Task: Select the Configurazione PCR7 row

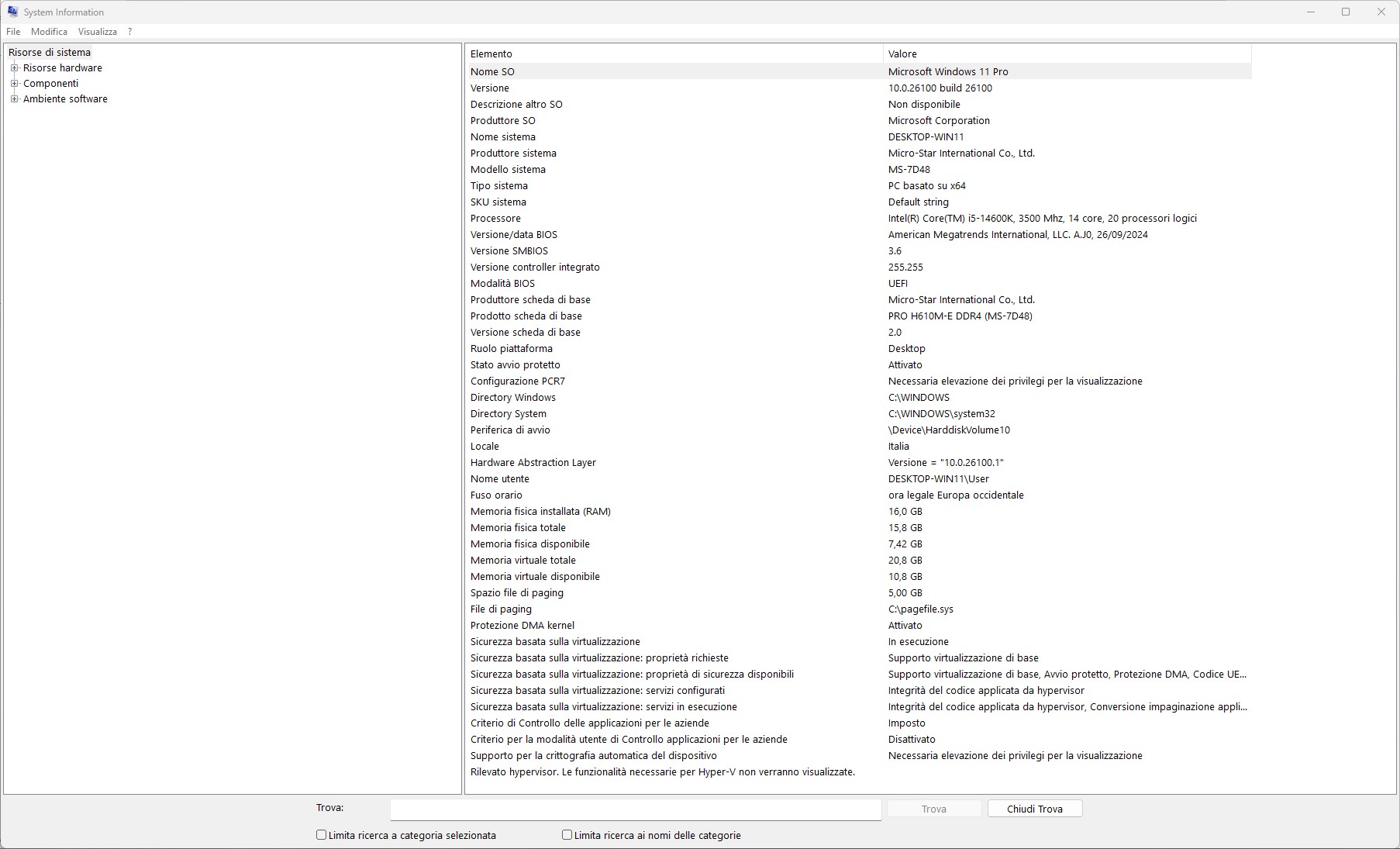Action: coord(859,381)
